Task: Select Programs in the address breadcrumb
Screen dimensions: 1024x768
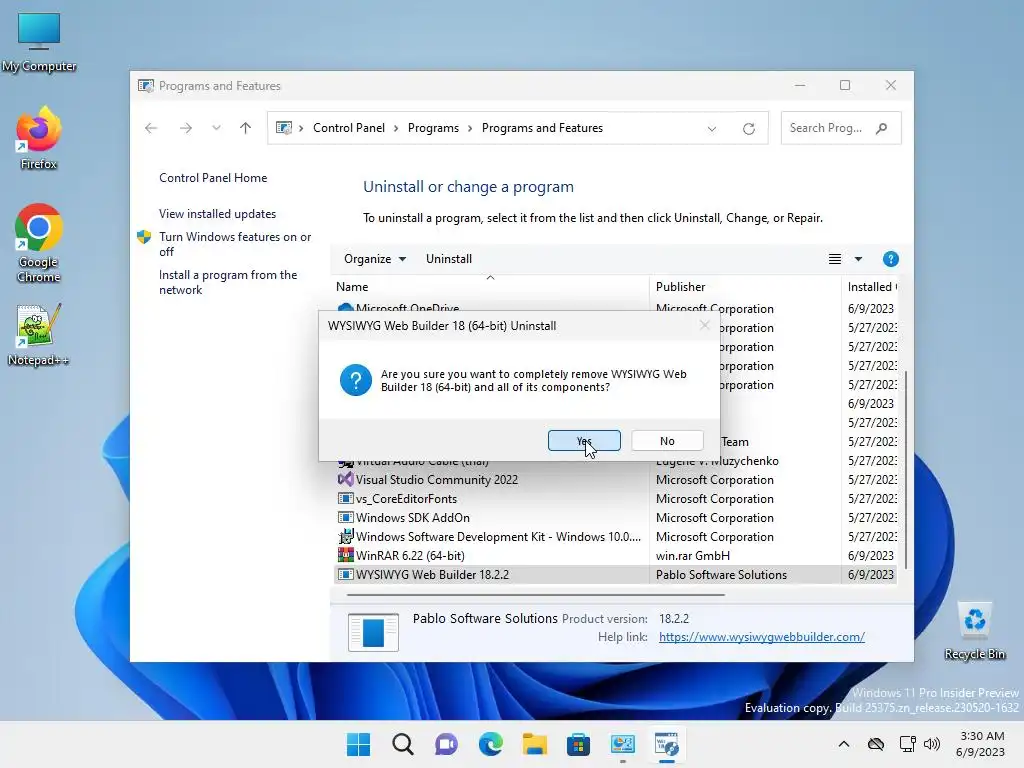Action: [433, 128]
